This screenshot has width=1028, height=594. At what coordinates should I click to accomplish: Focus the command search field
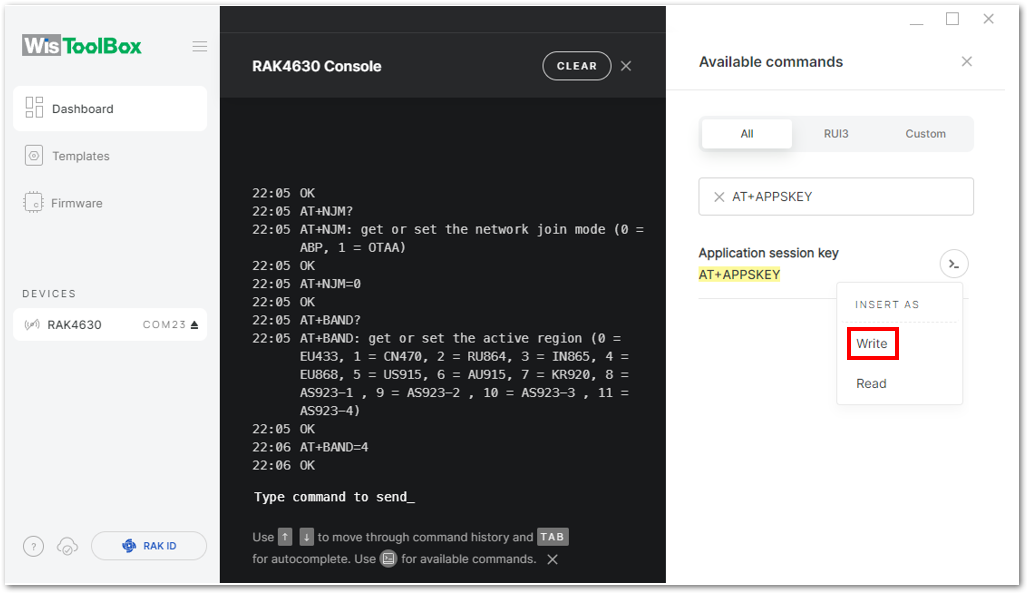pos(836,197)
